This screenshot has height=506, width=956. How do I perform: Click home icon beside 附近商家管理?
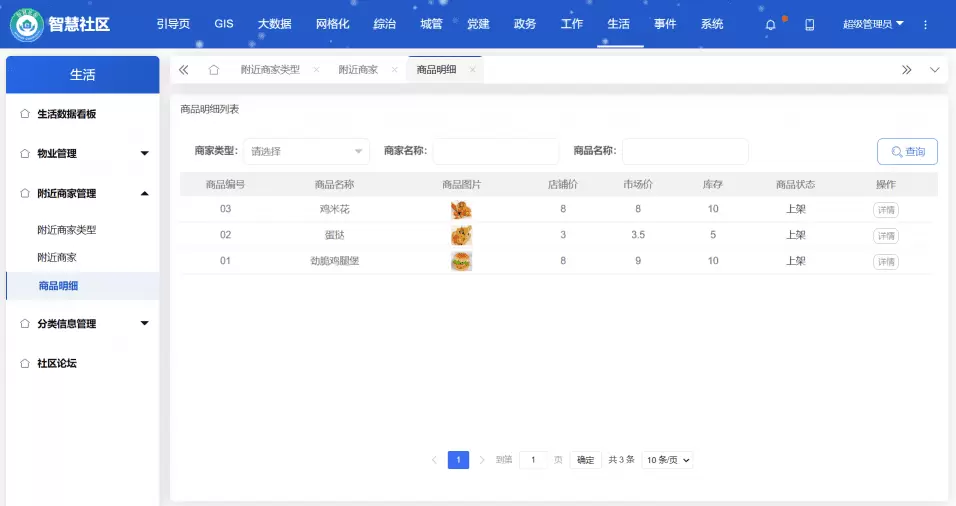25,194
